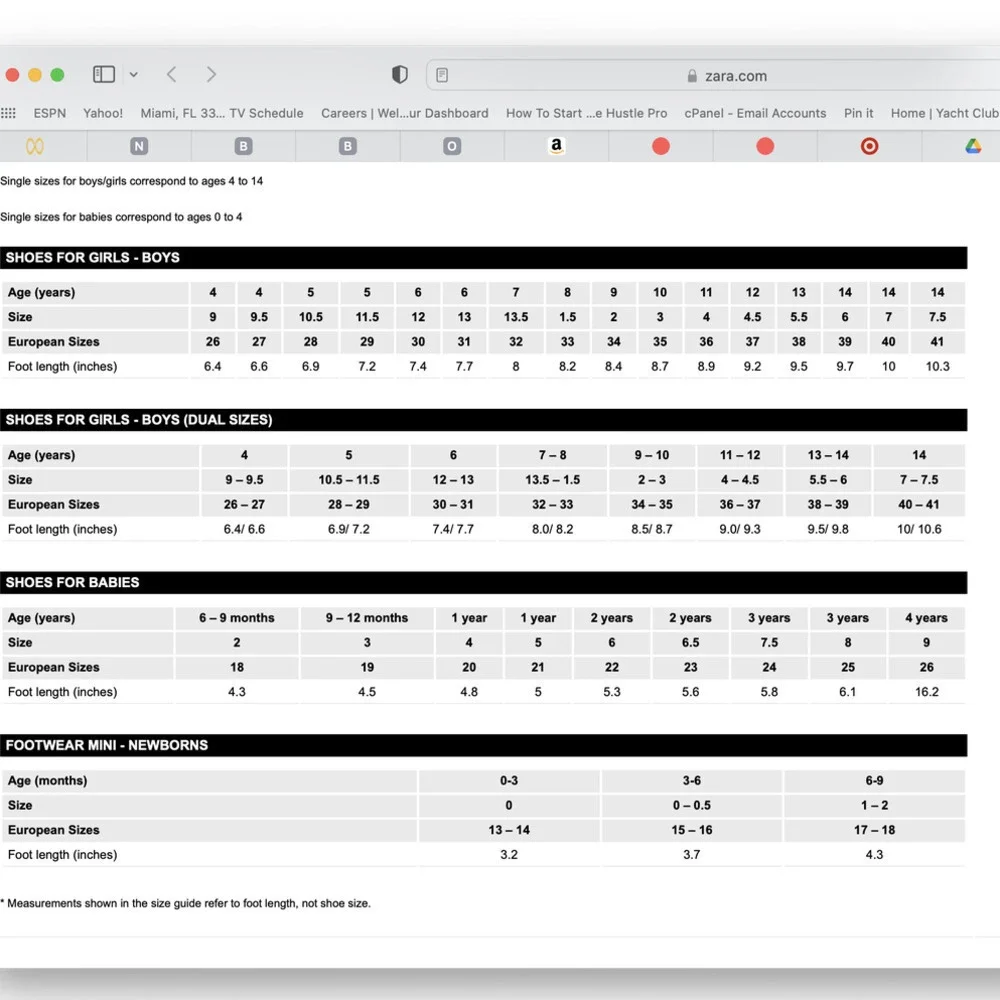Open the privacy report shield icon
The width and height of the screenshot is (1000, 1000).
point(400,75)
